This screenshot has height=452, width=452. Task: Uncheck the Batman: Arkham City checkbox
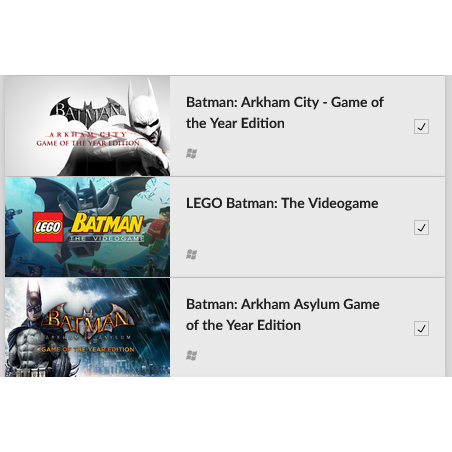[x=421, y=127]
